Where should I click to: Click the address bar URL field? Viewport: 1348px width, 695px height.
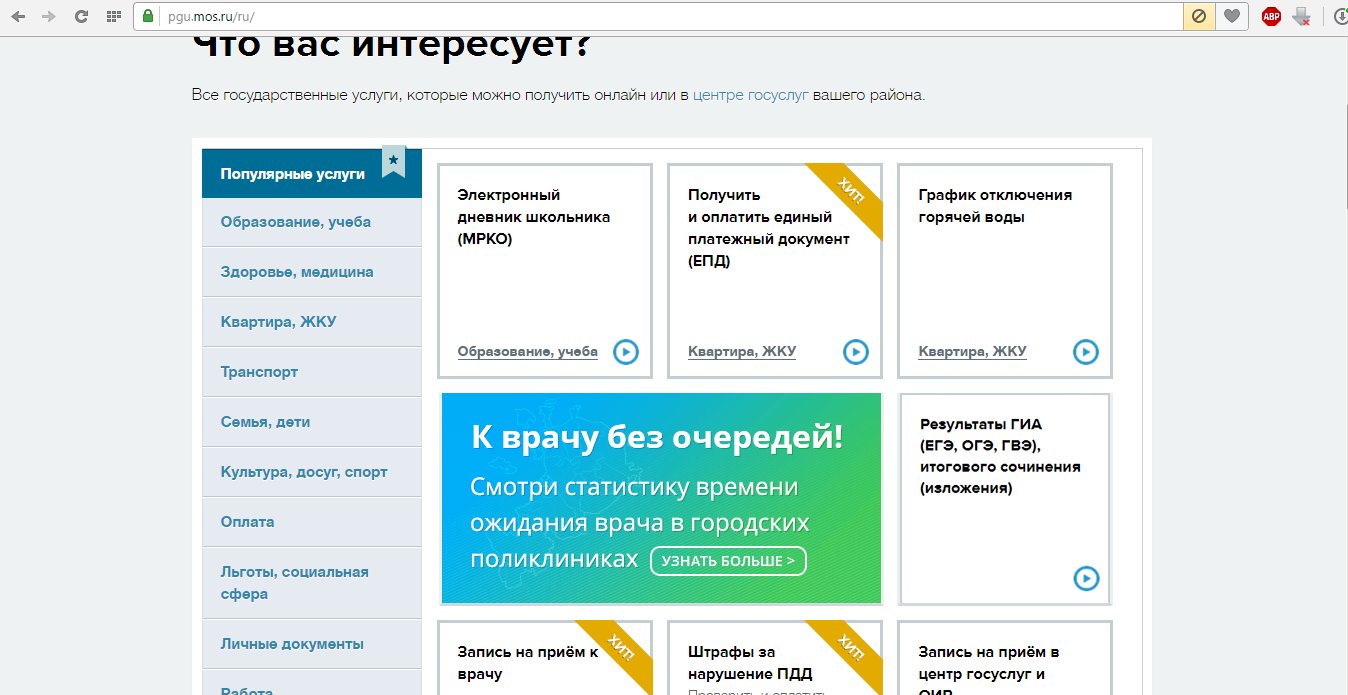click(660, 16)
